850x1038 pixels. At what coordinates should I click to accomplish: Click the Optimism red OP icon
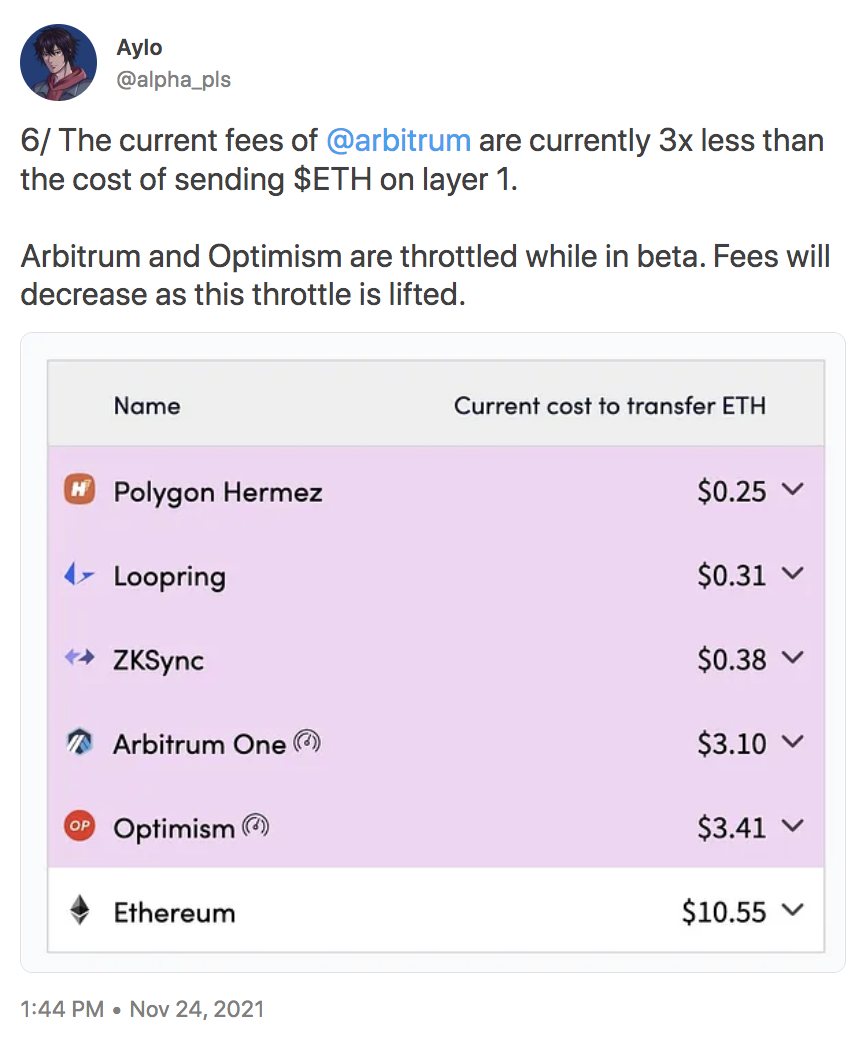coord(79,826)
